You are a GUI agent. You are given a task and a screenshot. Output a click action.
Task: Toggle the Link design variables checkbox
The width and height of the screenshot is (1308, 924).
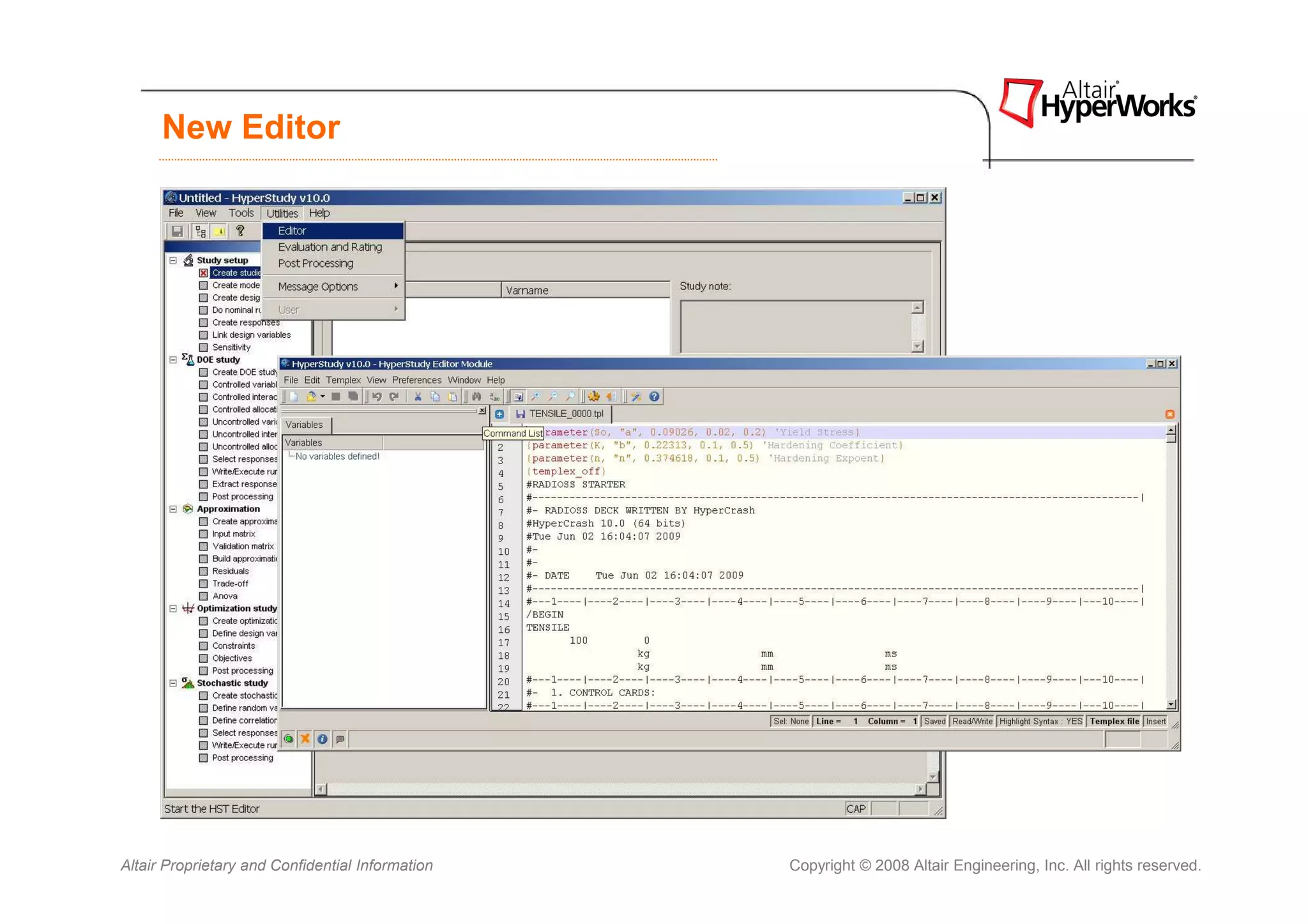pos(203,335)
